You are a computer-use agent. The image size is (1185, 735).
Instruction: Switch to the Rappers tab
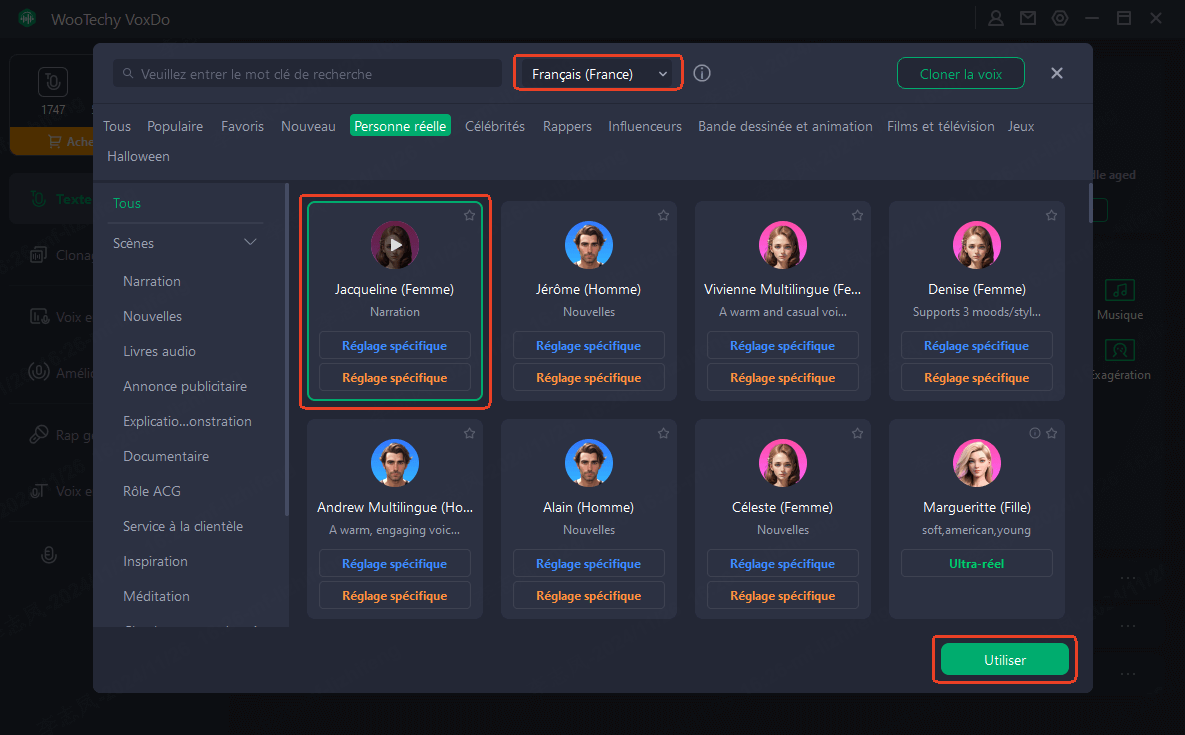567,126
